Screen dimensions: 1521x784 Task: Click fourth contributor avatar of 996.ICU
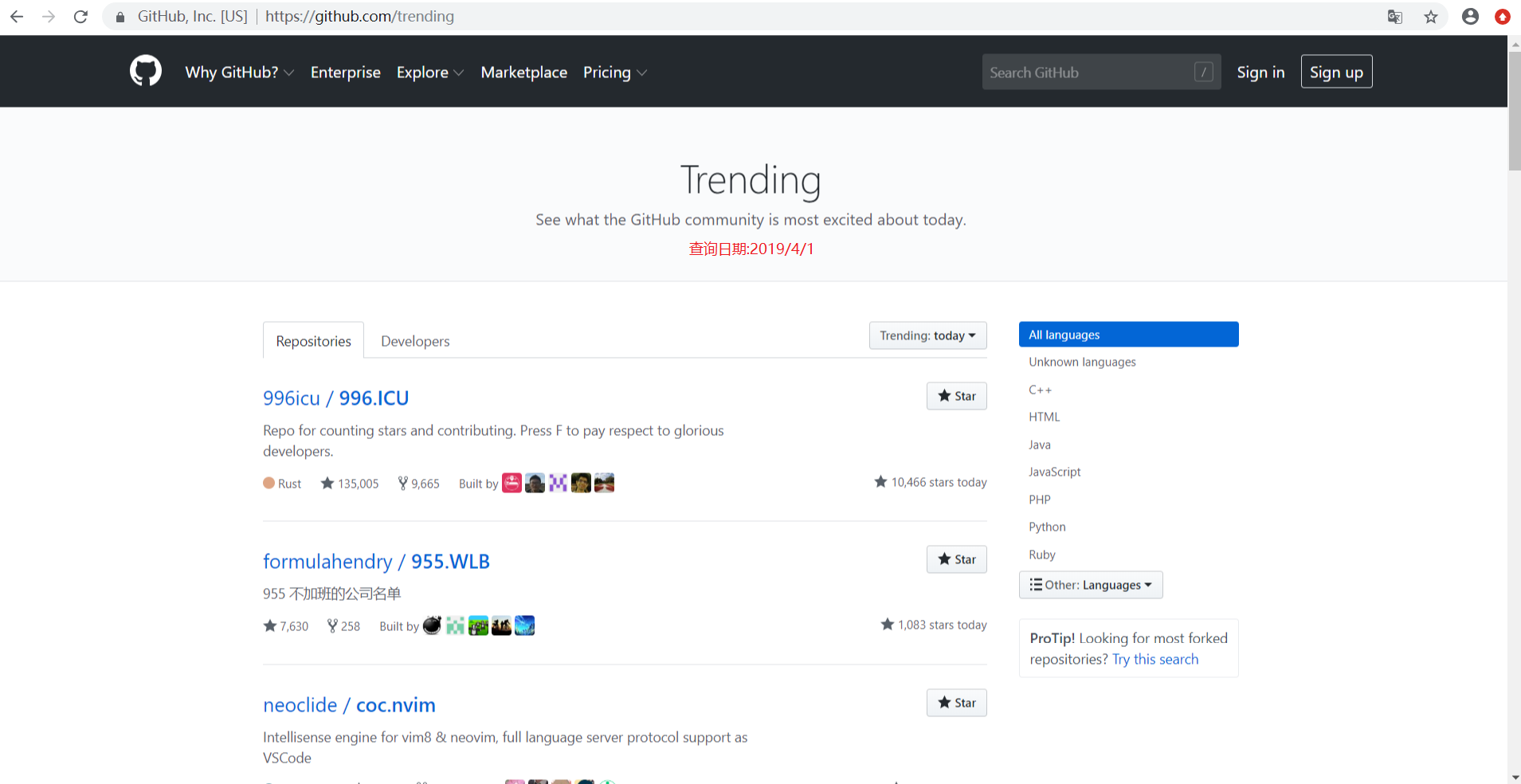[x=581, y=483]
